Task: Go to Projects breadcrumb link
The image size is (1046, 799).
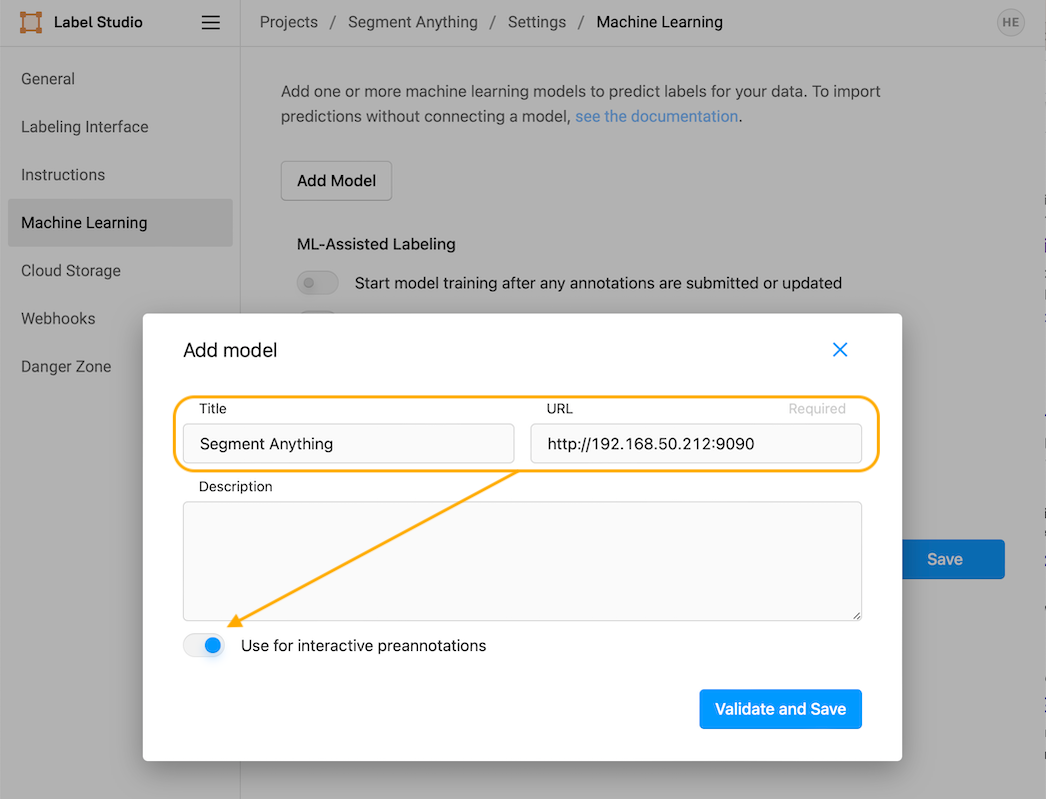Action: pyautogui.click(x=289, y=22)
